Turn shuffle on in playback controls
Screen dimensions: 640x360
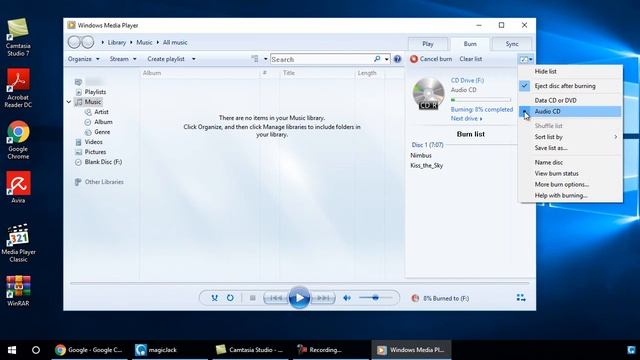(x=214, y=298)
